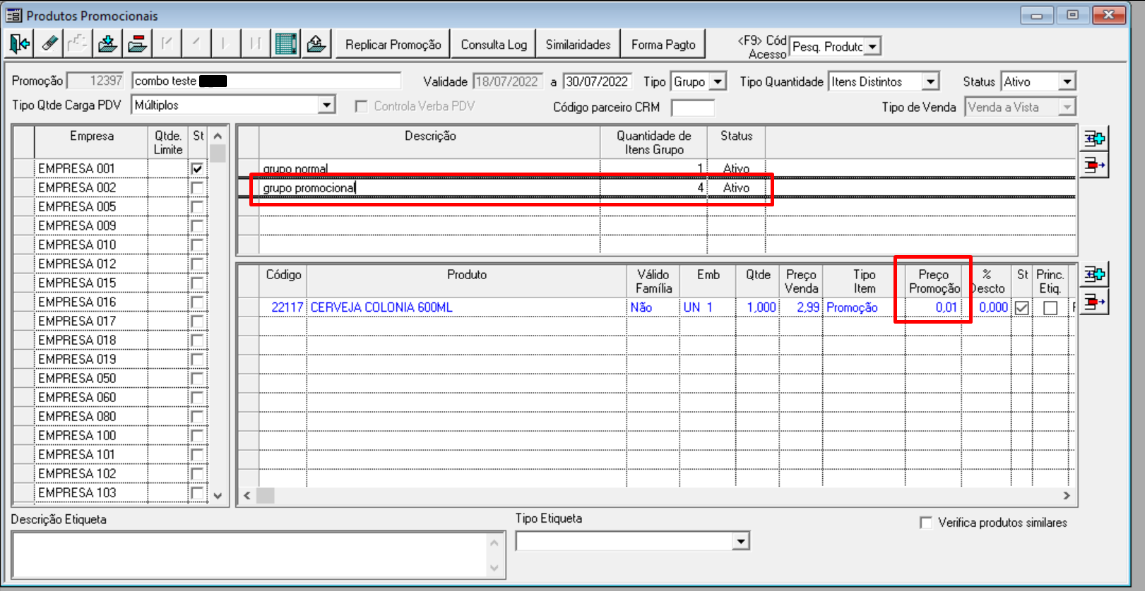Click right arrow of products horizontal scrollbar
The height and width of the screenshot is (591, 1145).
click(x=1067, y=495)
